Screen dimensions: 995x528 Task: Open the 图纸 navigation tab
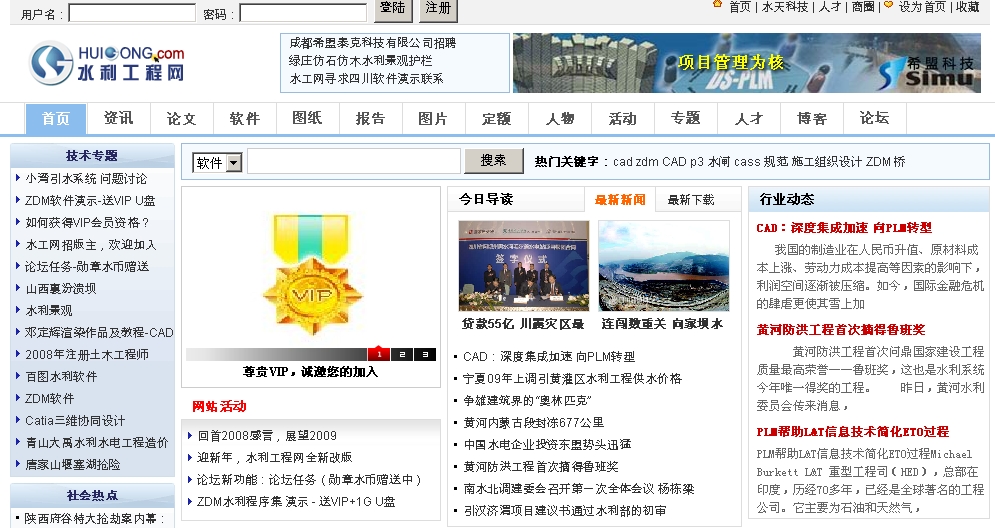307,119
